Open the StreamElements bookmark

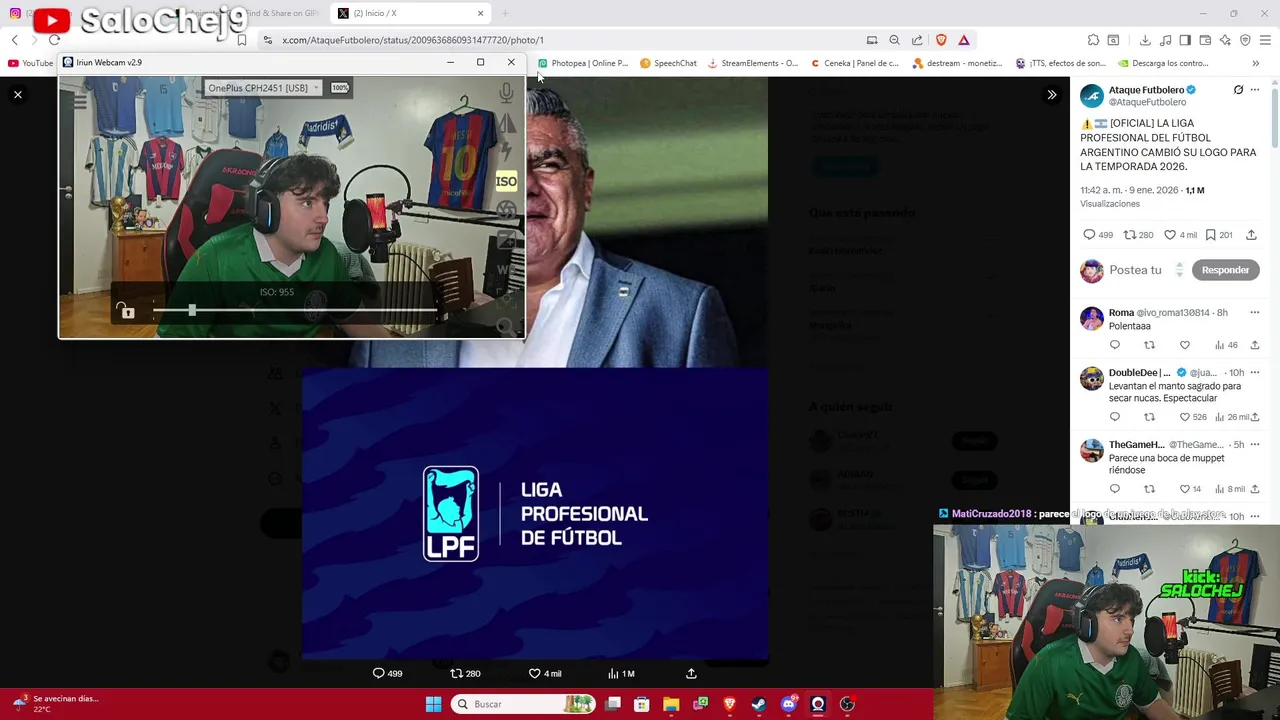(752, 63)
